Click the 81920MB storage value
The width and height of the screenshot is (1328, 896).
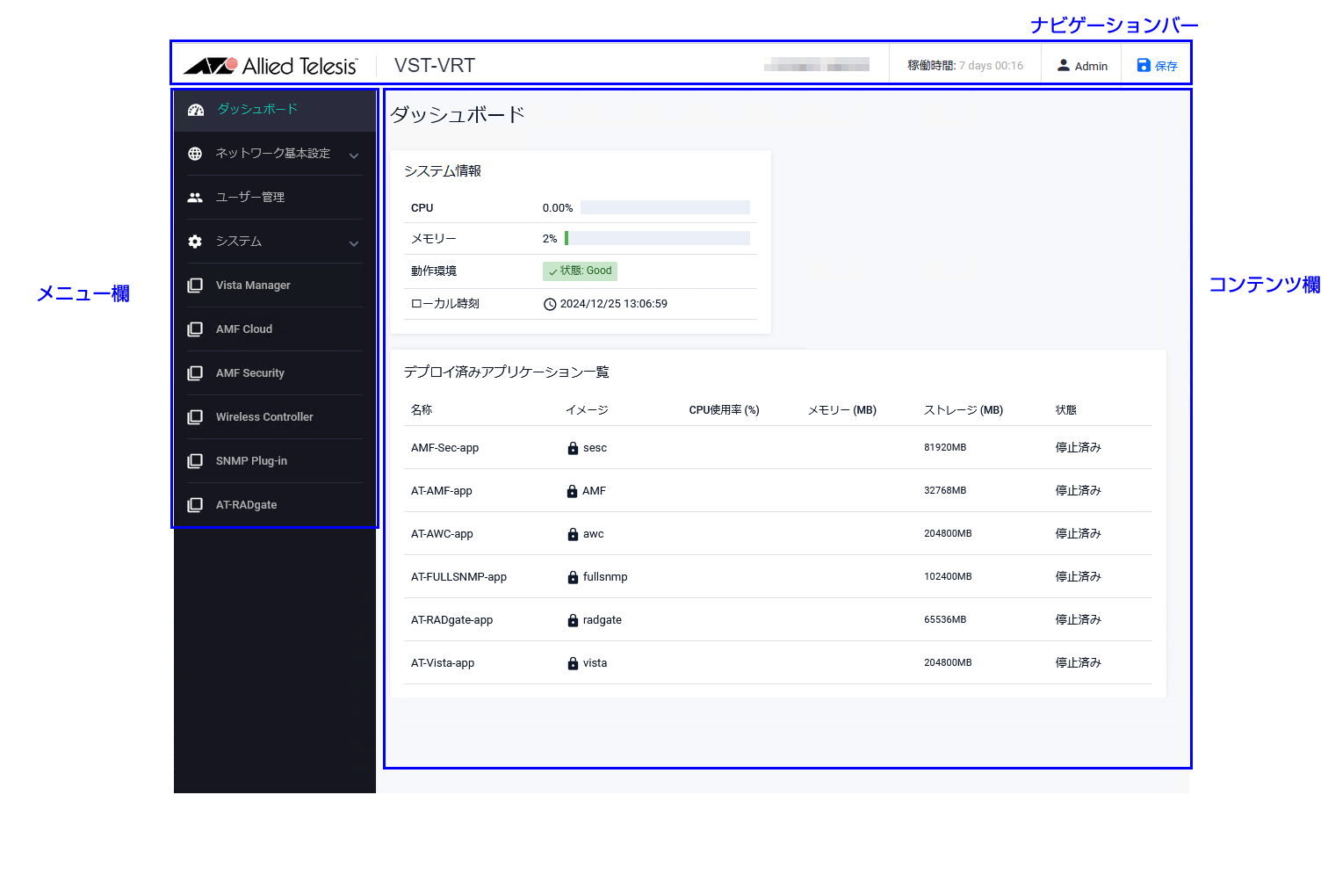(945, 448)
